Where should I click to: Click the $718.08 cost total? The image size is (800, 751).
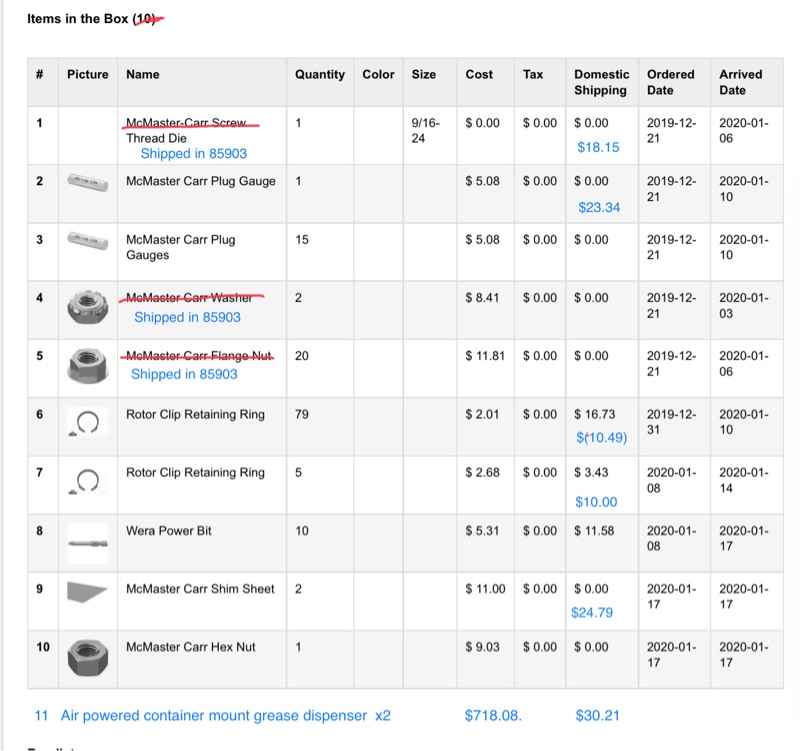[493, 716]
